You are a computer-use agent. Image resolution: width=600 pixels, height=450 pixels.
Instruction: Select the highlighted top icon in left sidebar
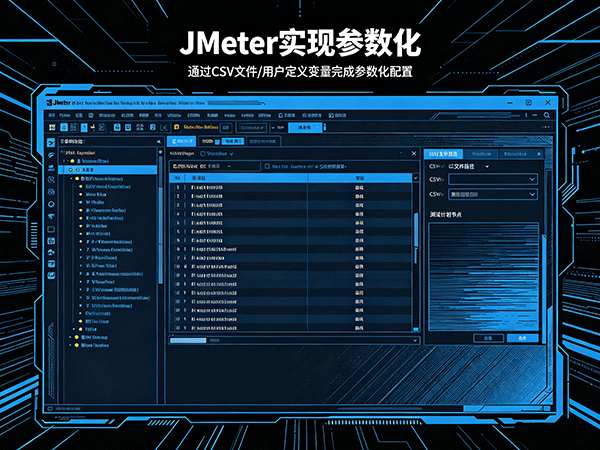pos(51,144)
